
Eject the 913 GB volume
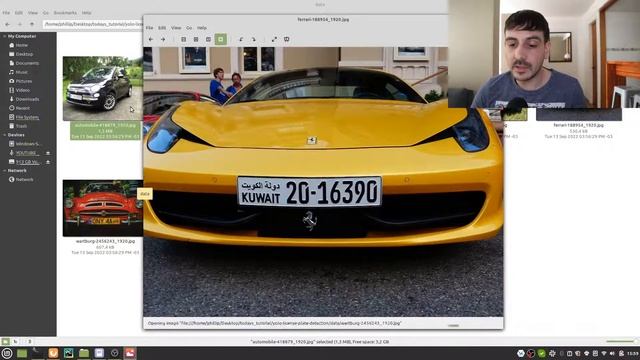point(48,162)
